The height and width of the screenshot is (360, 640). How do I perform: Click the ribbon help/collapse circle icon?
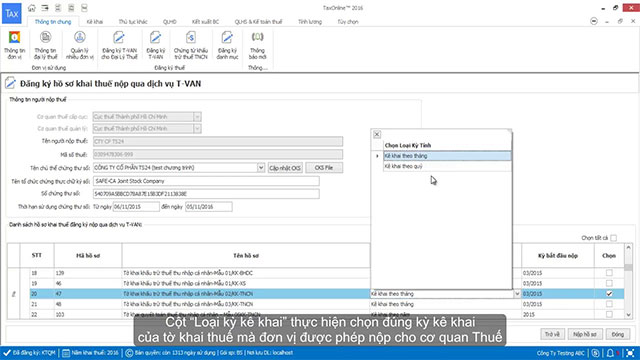click(x=594, y=21)
